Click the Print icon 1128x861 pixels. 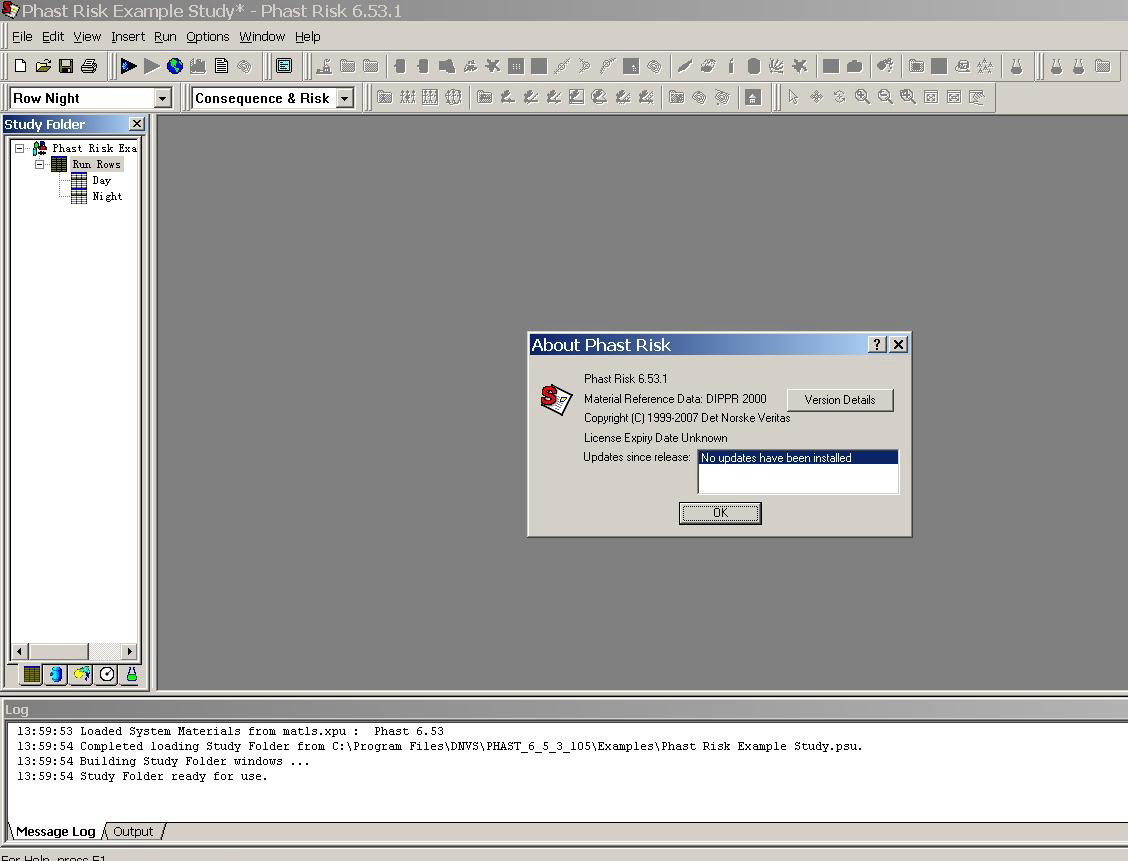[88, 66]
